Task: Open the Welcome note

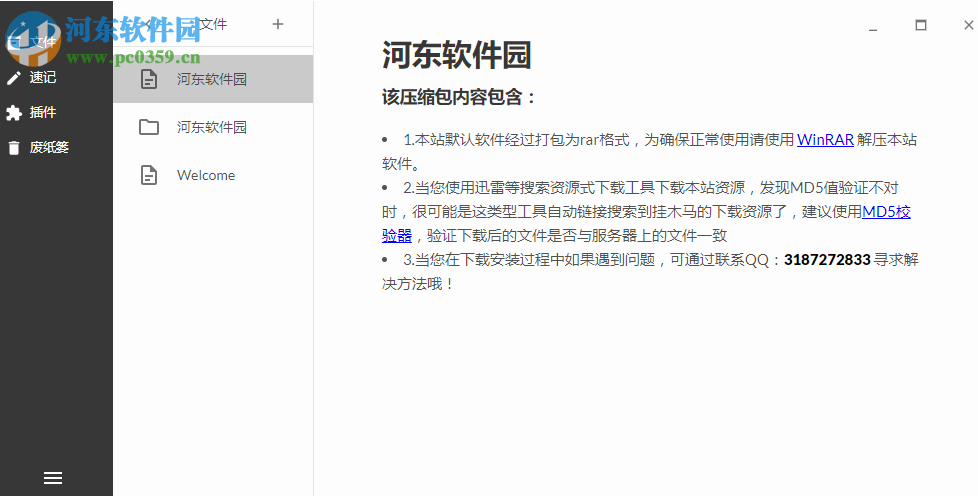Action: point(213,175)
